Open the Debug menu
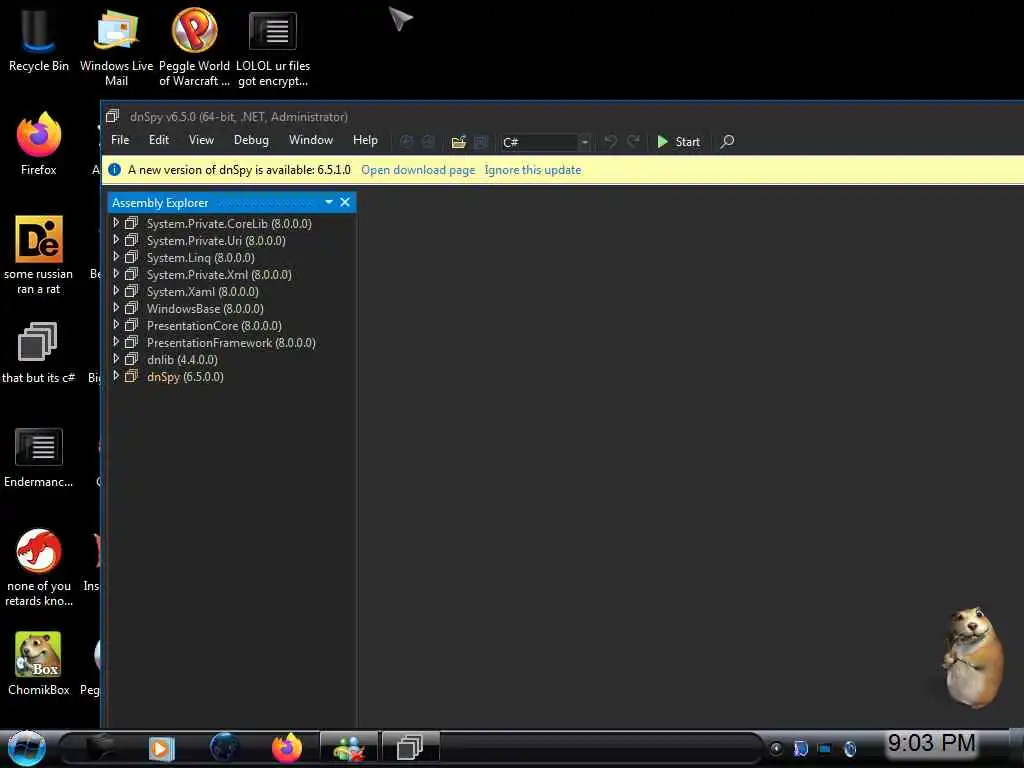Image resolution: width=1024 pixels, height=768 pixels. point(251,140)
